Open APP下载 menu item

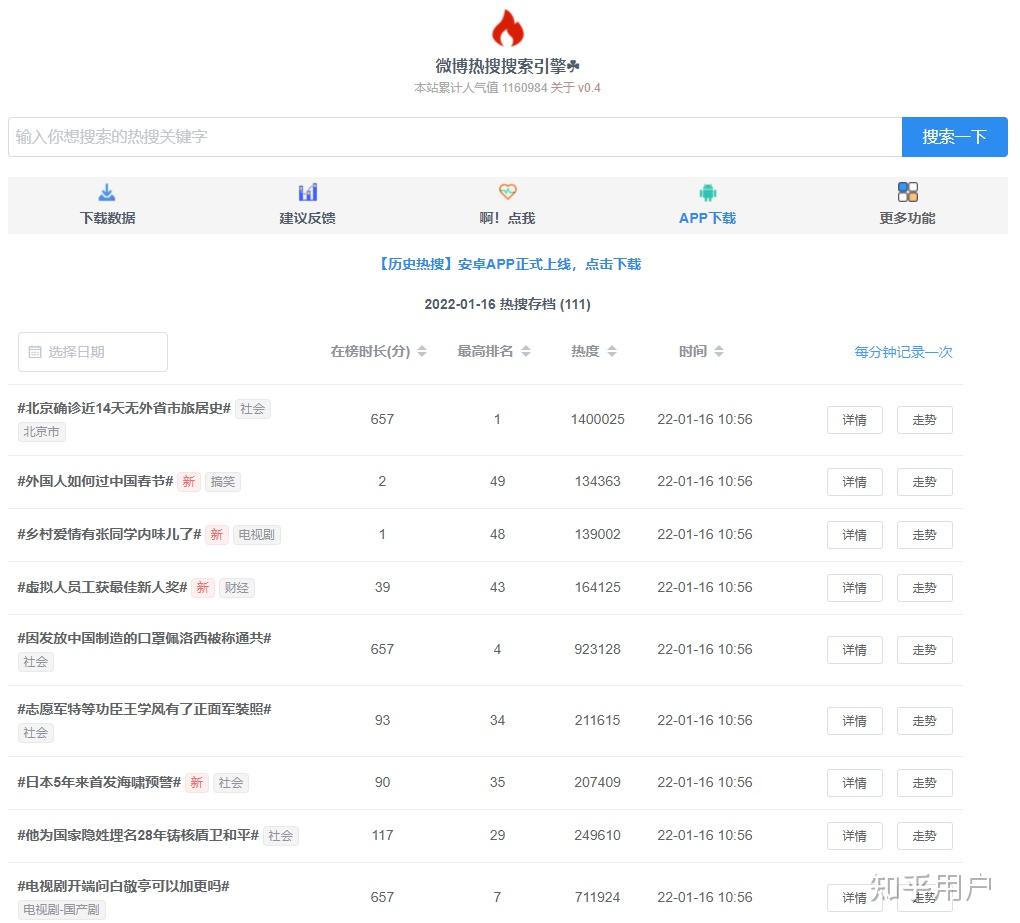(708, 205)
